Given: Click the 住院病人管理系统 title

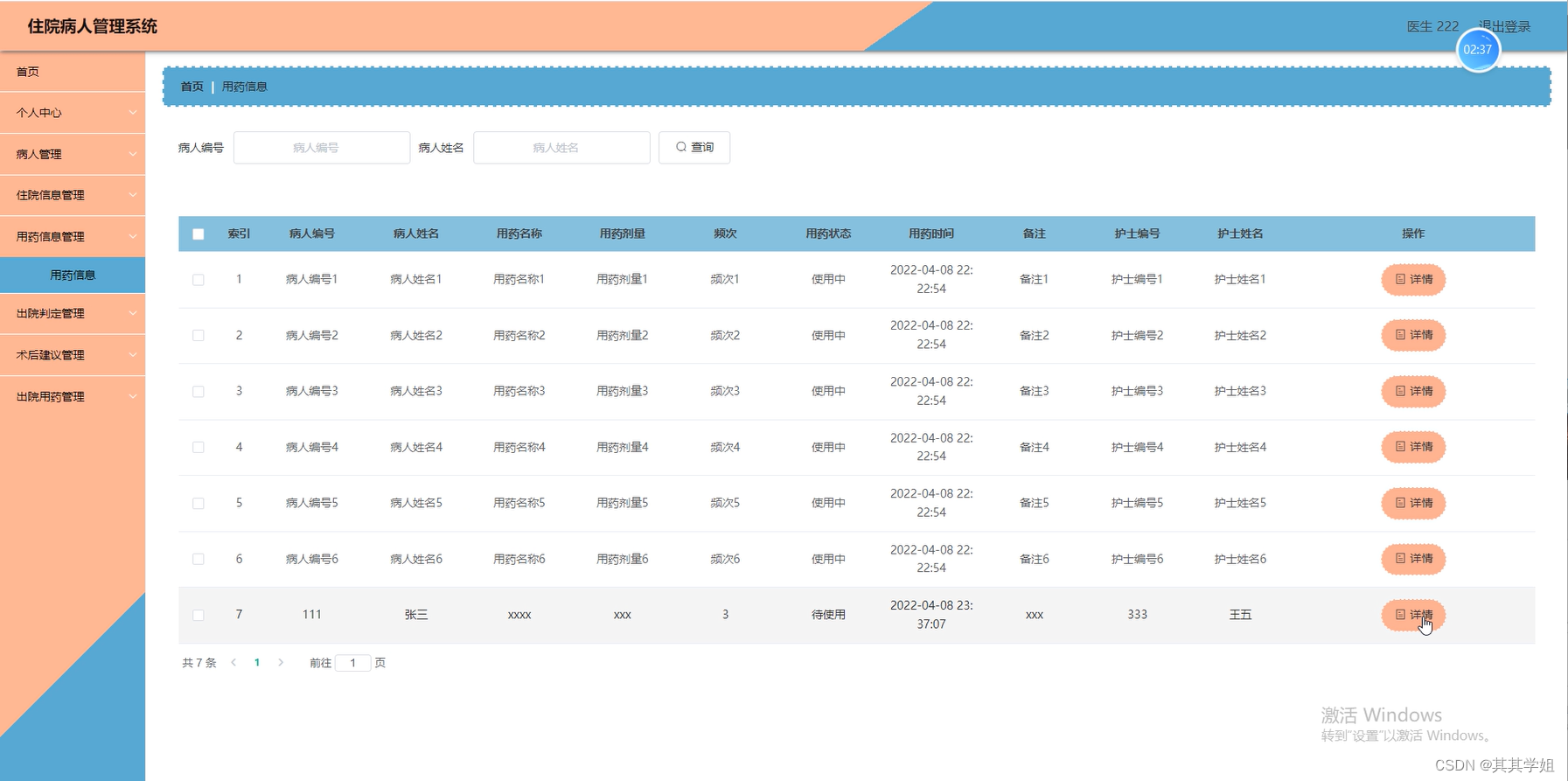Looking at the screenshot, I should tap(93, 26).
